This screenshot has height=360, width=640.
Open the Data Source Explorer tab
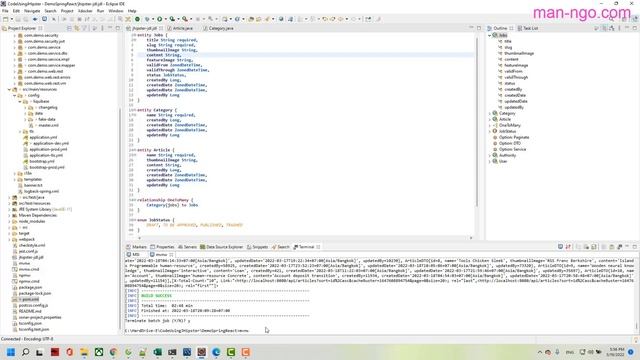[x=222, y=247]
